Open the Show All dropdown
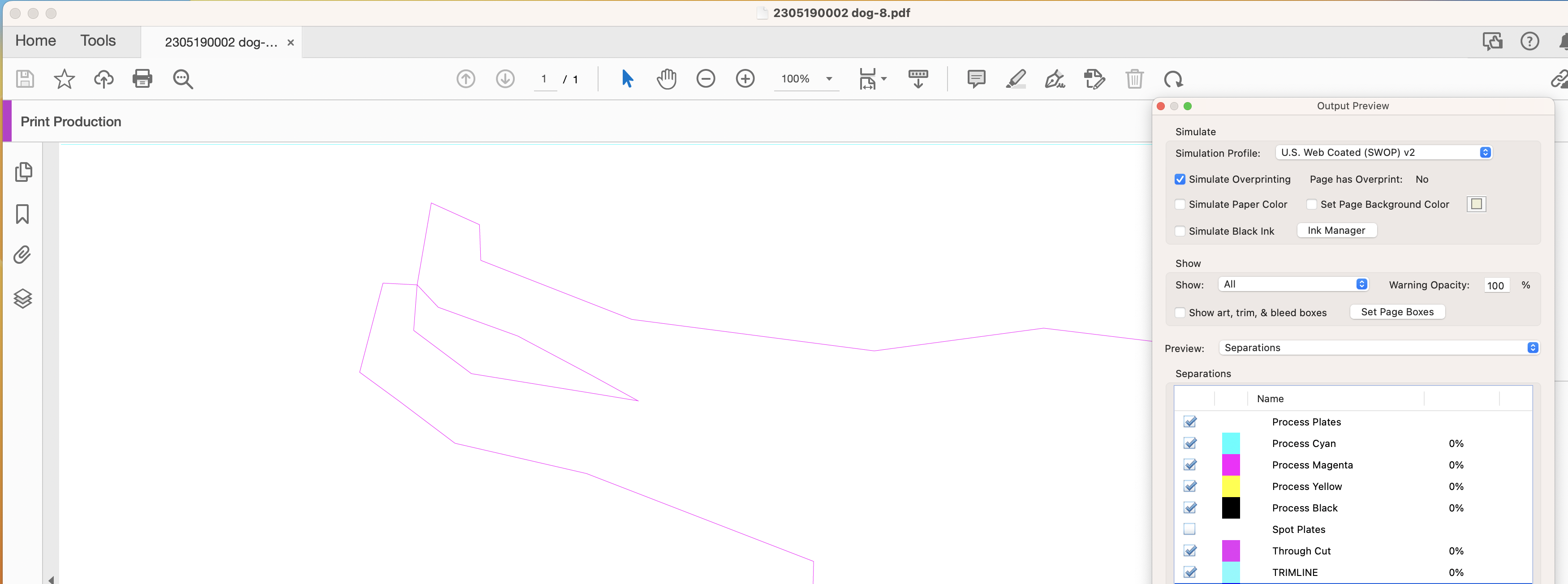The width and height of the screenshot is (1568, 584). coord(1293,284)
